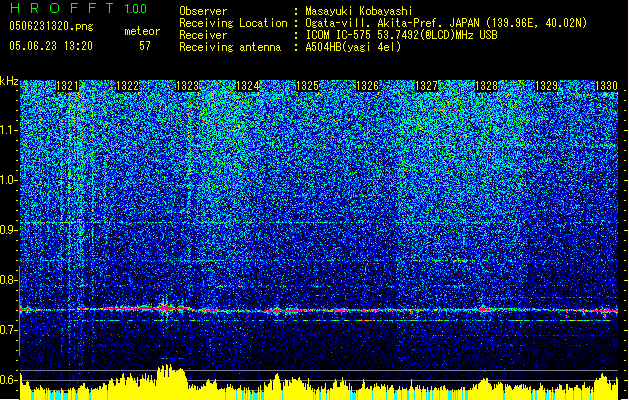
Task: Click the meteor count 57
Action: tap(145, 46)
